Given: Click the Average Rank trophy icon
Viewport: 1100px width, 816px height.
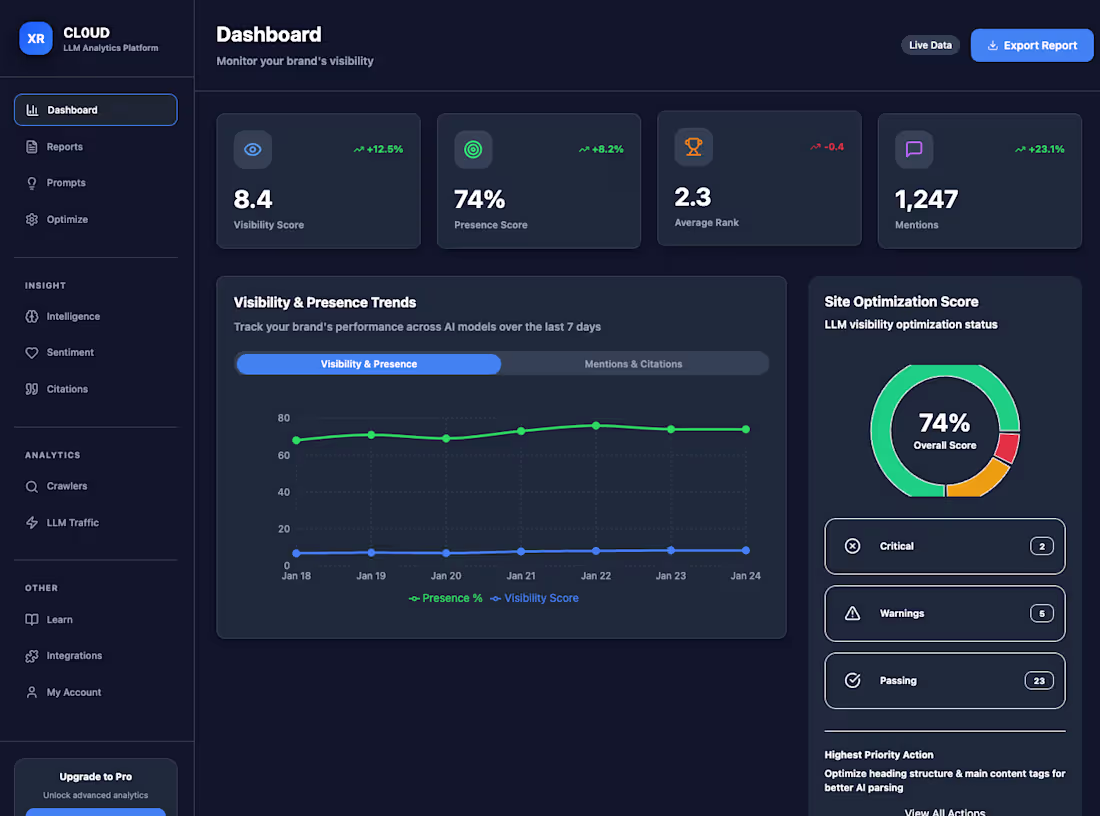Looking at the screenshot, I should pos(693,147).
